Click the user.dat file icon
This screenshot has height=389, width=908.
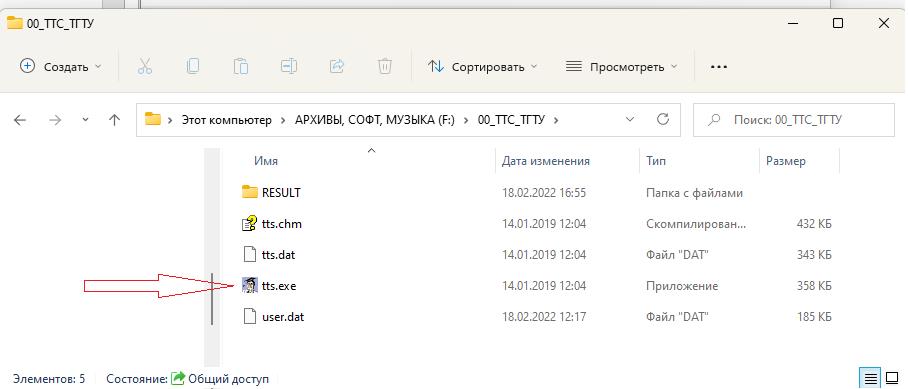(x=250, y=317)
